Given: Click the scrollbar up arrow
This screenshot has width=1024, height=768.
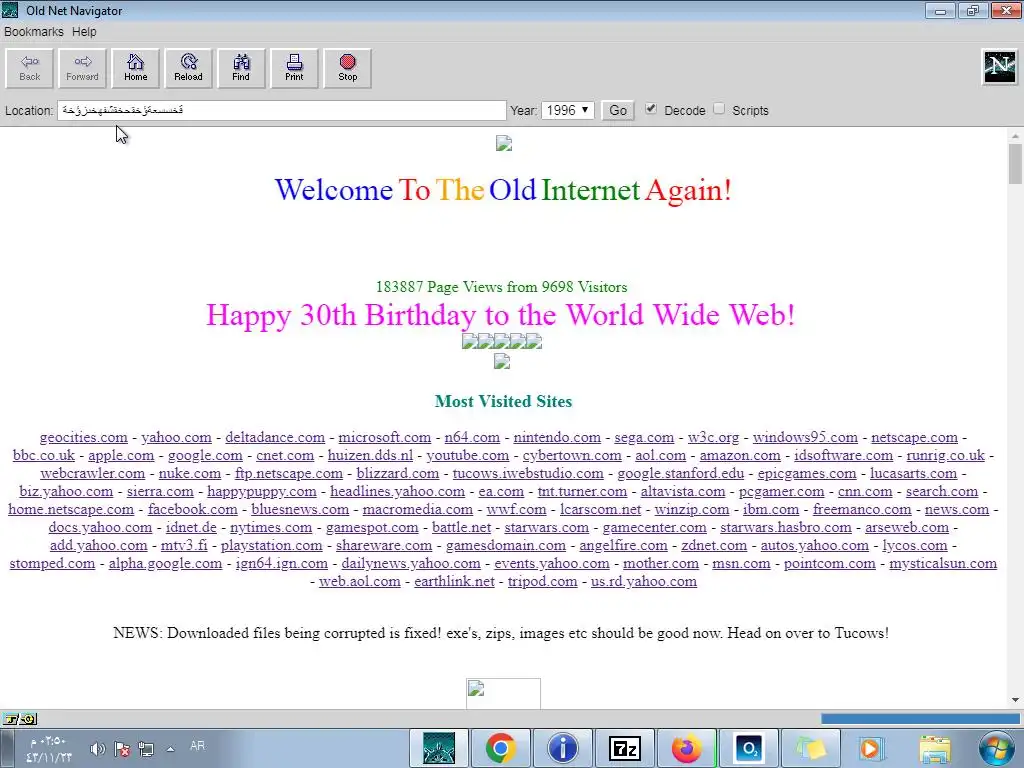Looking at the screenshot, I should (1015, 136).
